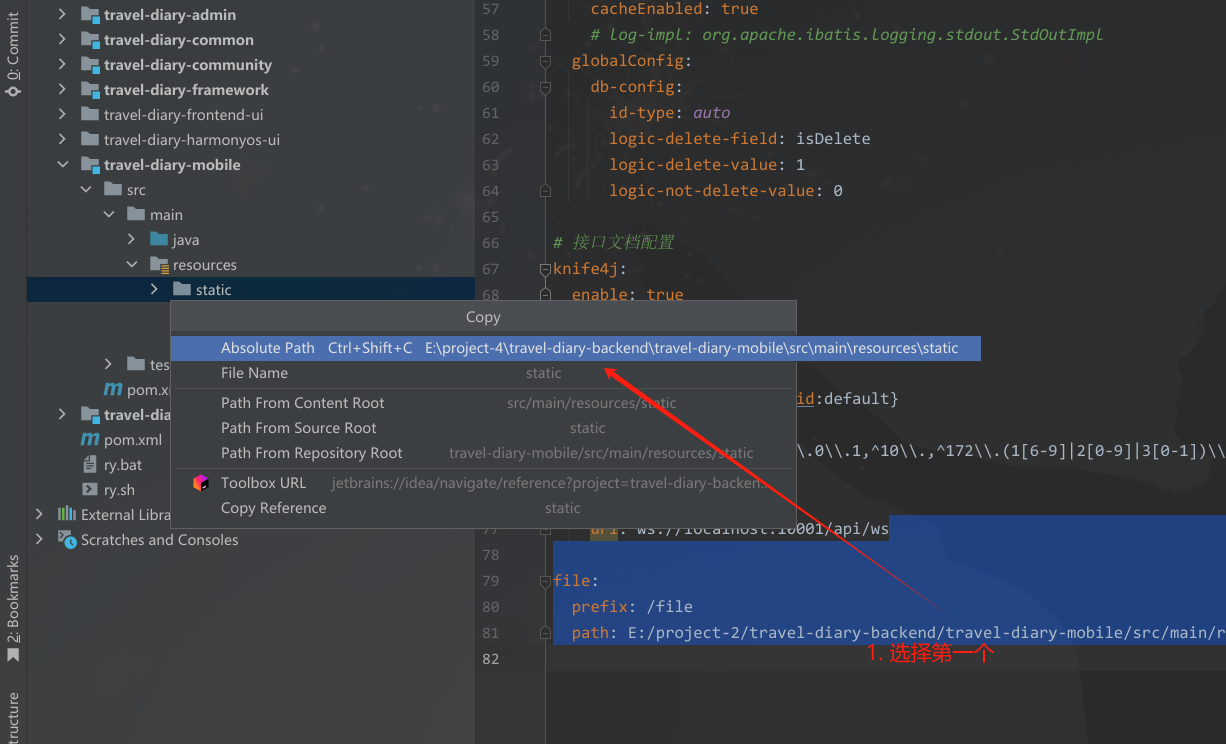Screen dimensions: 1226x744
Task: Click the travel-diary-admin module folder icon
Action: point(90,15)
